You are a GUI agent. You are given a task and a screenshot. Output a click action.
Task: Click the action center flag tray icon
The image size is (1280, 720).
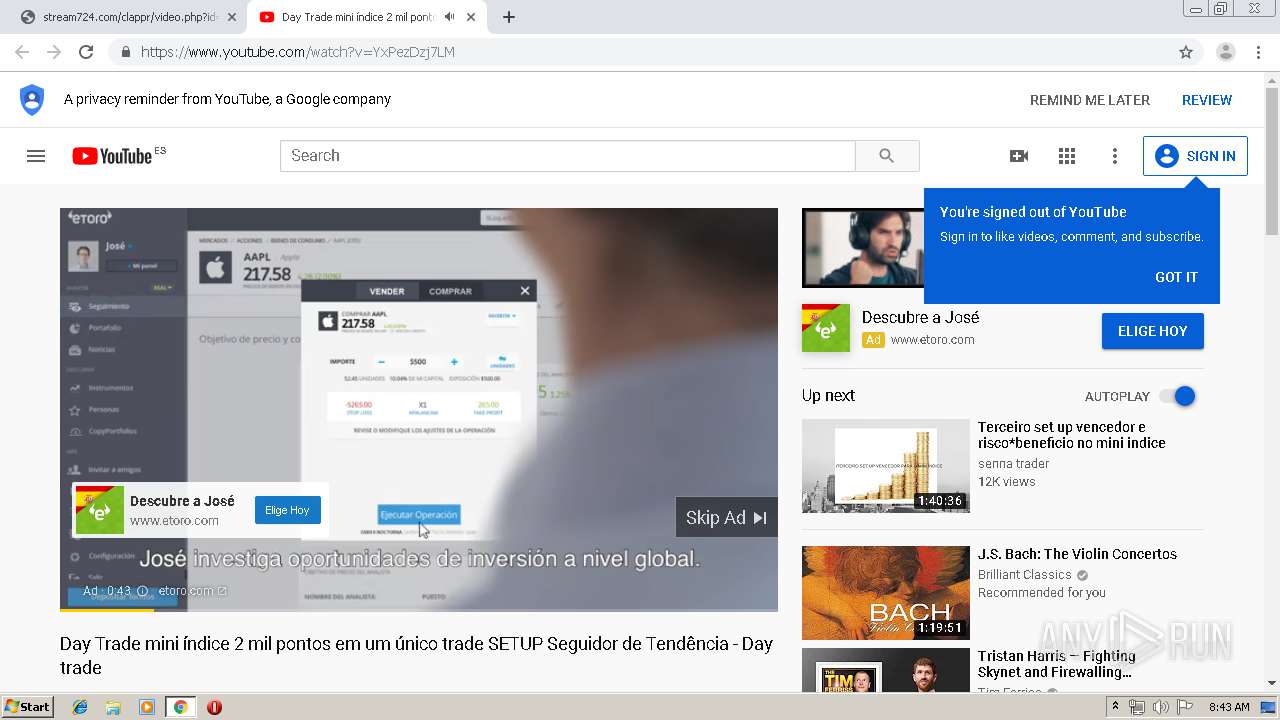coord(1185,707)
